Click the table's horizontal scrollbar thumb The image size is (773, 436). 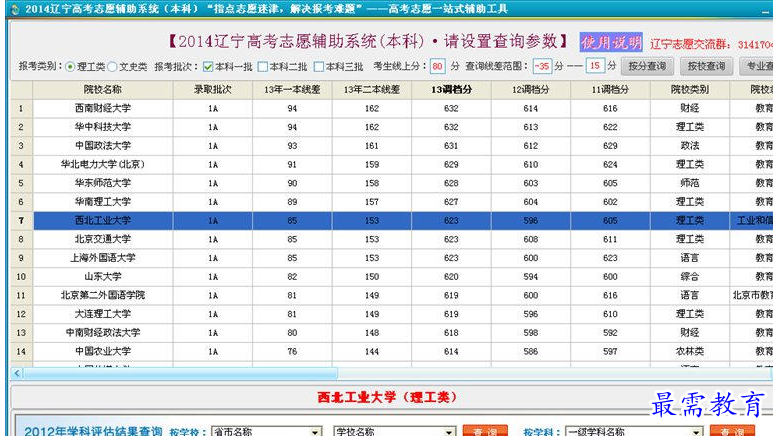click(180, 373)
